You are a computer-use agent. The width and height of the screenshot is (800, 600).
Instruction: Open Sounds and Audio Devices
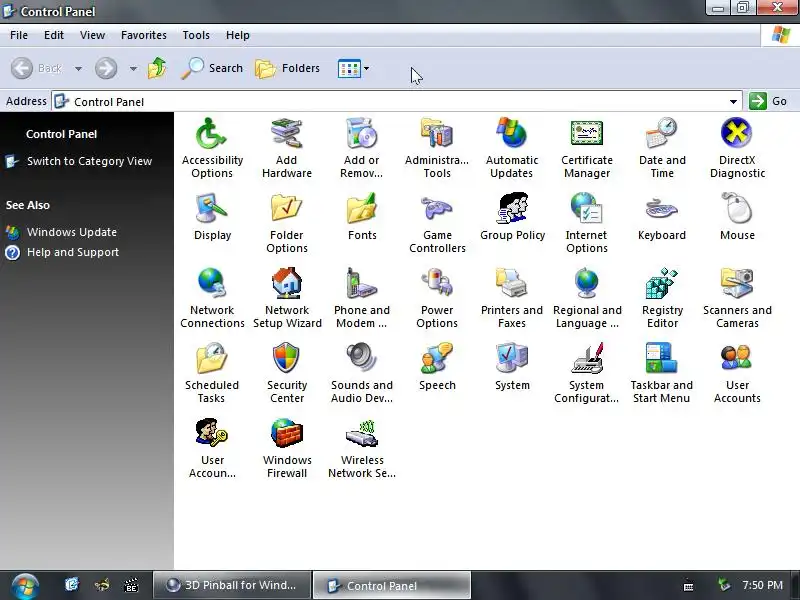pos(362,373)
